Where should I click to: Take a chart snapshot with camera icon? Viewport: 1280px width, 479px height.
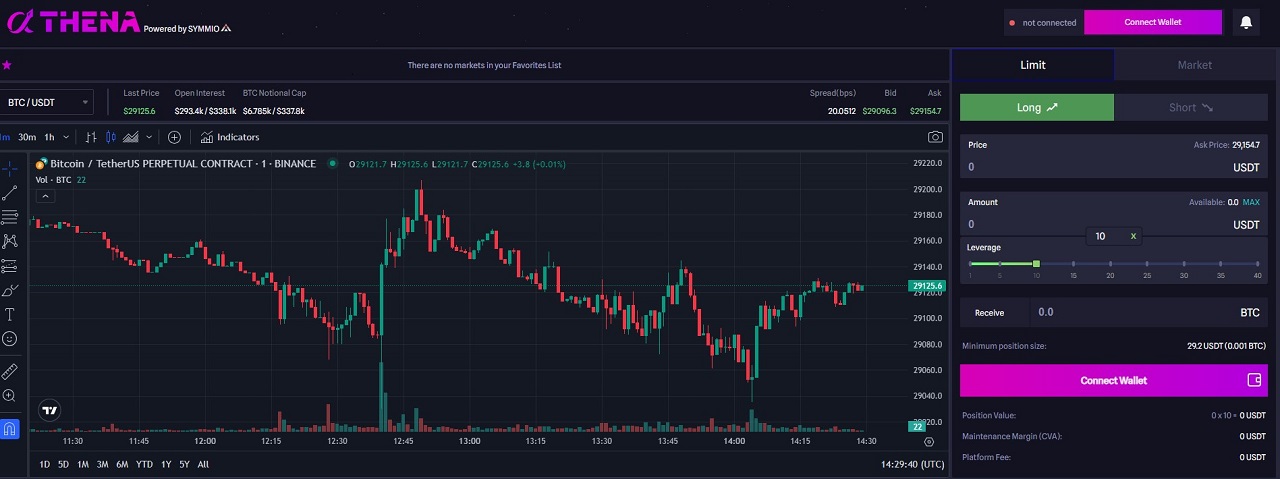pyautogui.click(x=935, y=137)
